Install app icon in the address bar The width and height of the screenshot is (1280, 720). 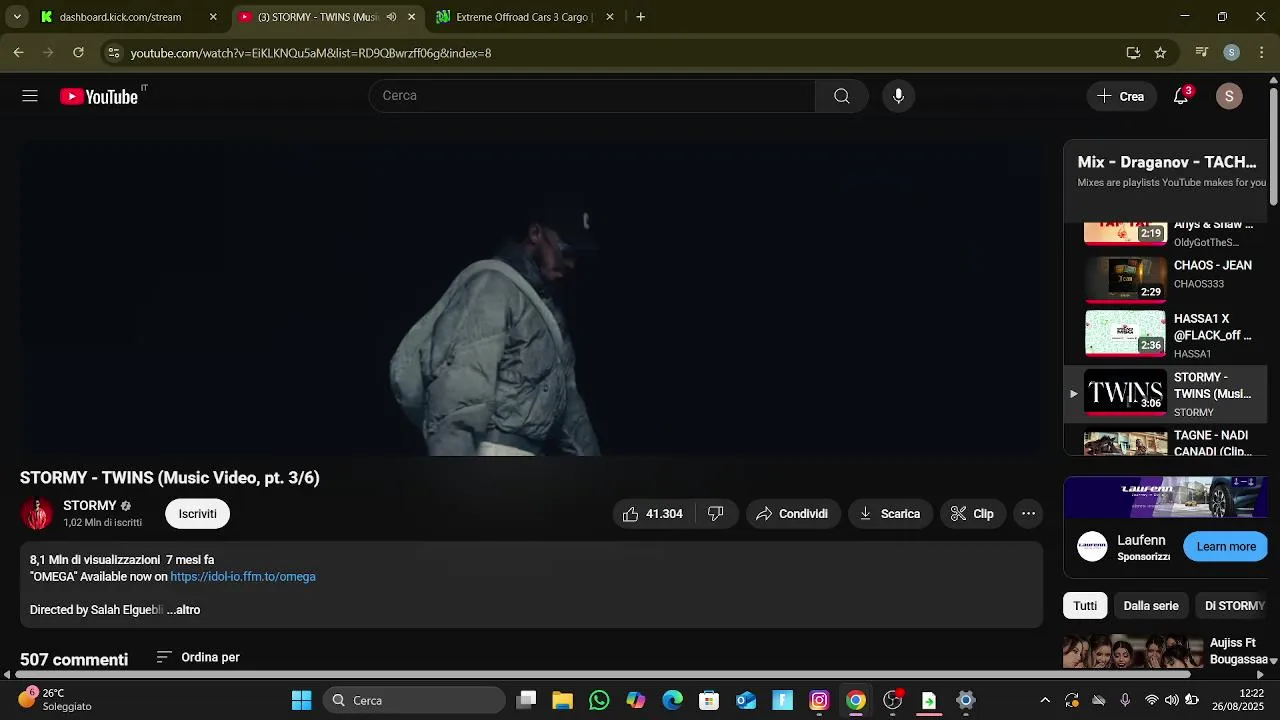pyautogui.click(x=1133, y=53)
